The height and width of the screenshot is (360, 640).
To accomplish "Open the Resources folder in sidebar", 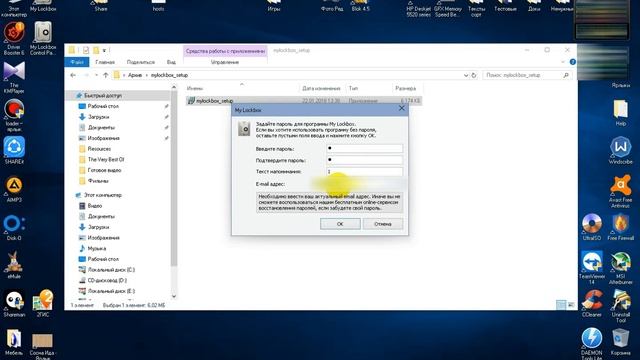I will coord(99,149).
